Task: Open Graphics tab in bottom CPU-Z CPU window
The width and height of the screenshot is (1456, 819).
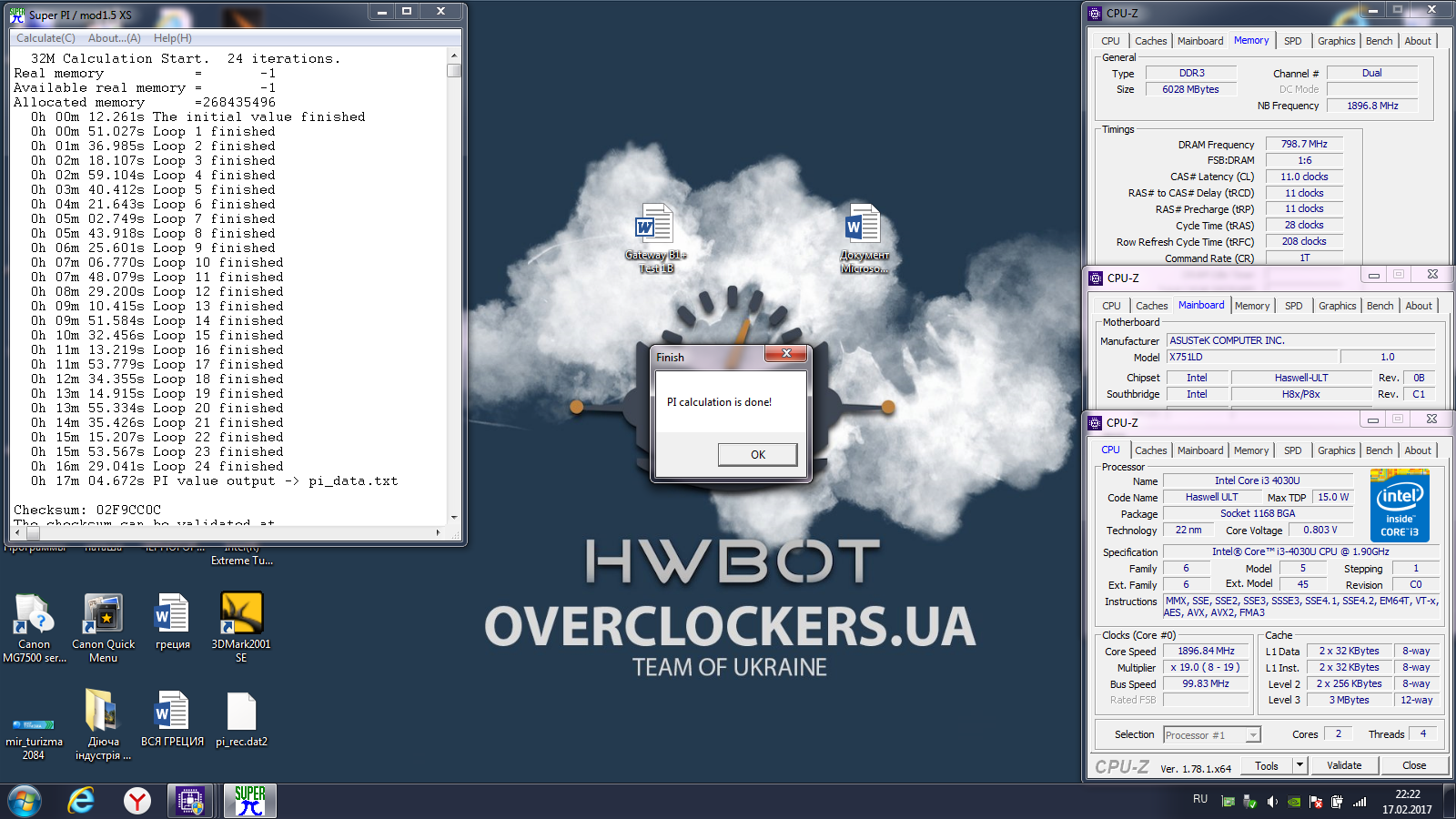Action: [1337, 450]
